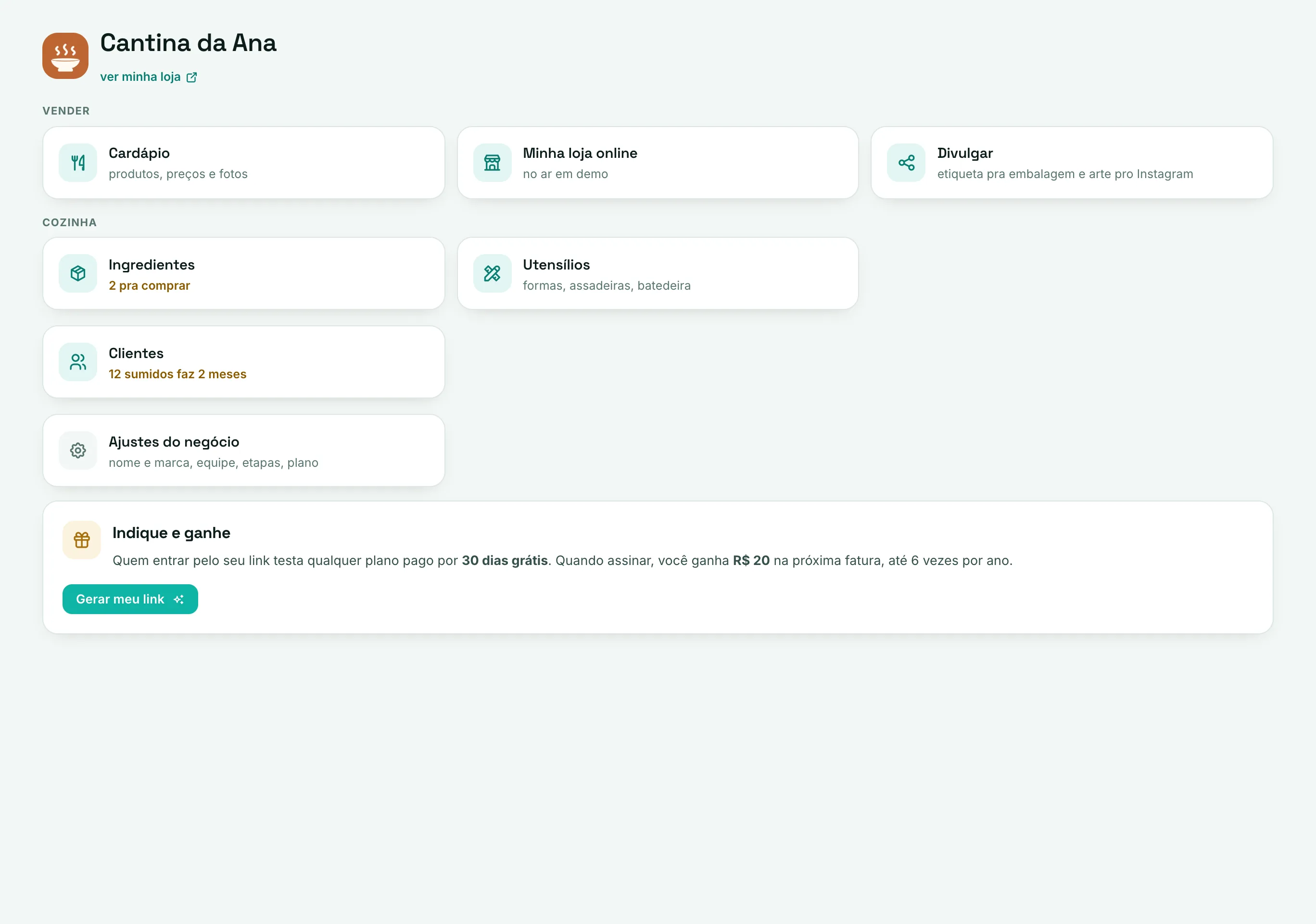Image resolution: width=1316 pixels, height=924 pixels.
Task: Click the sparkle icon on Gerar meu link button
Action: 179,599
